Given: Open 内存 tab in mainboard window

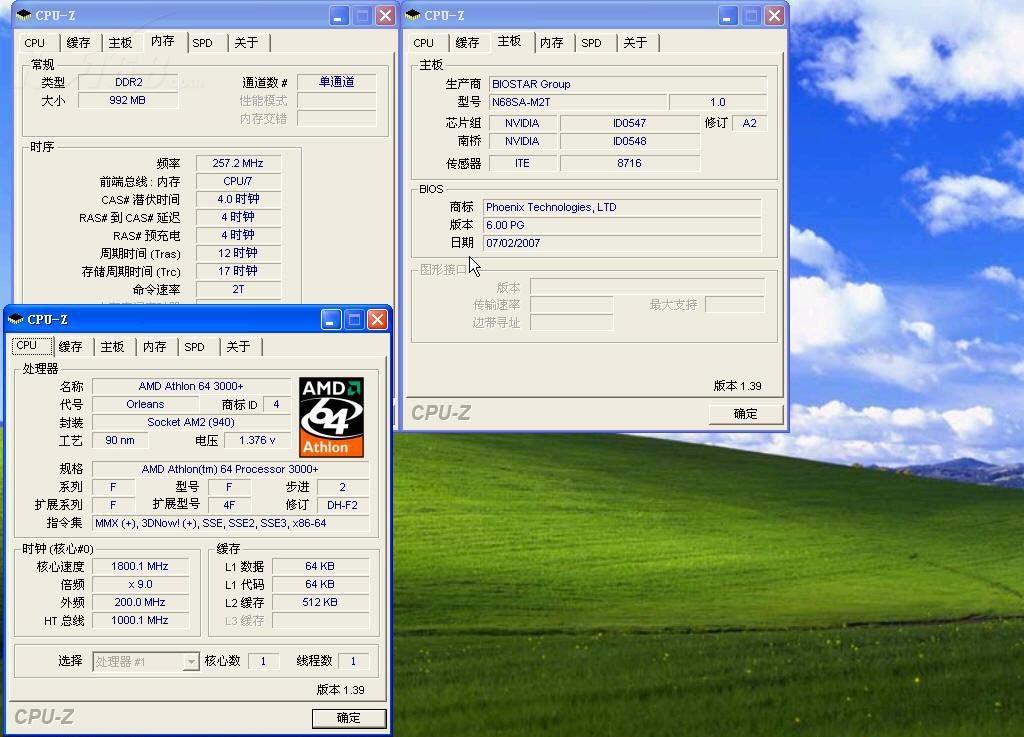Looking at the screenshot, I should [x=552, y=43].
